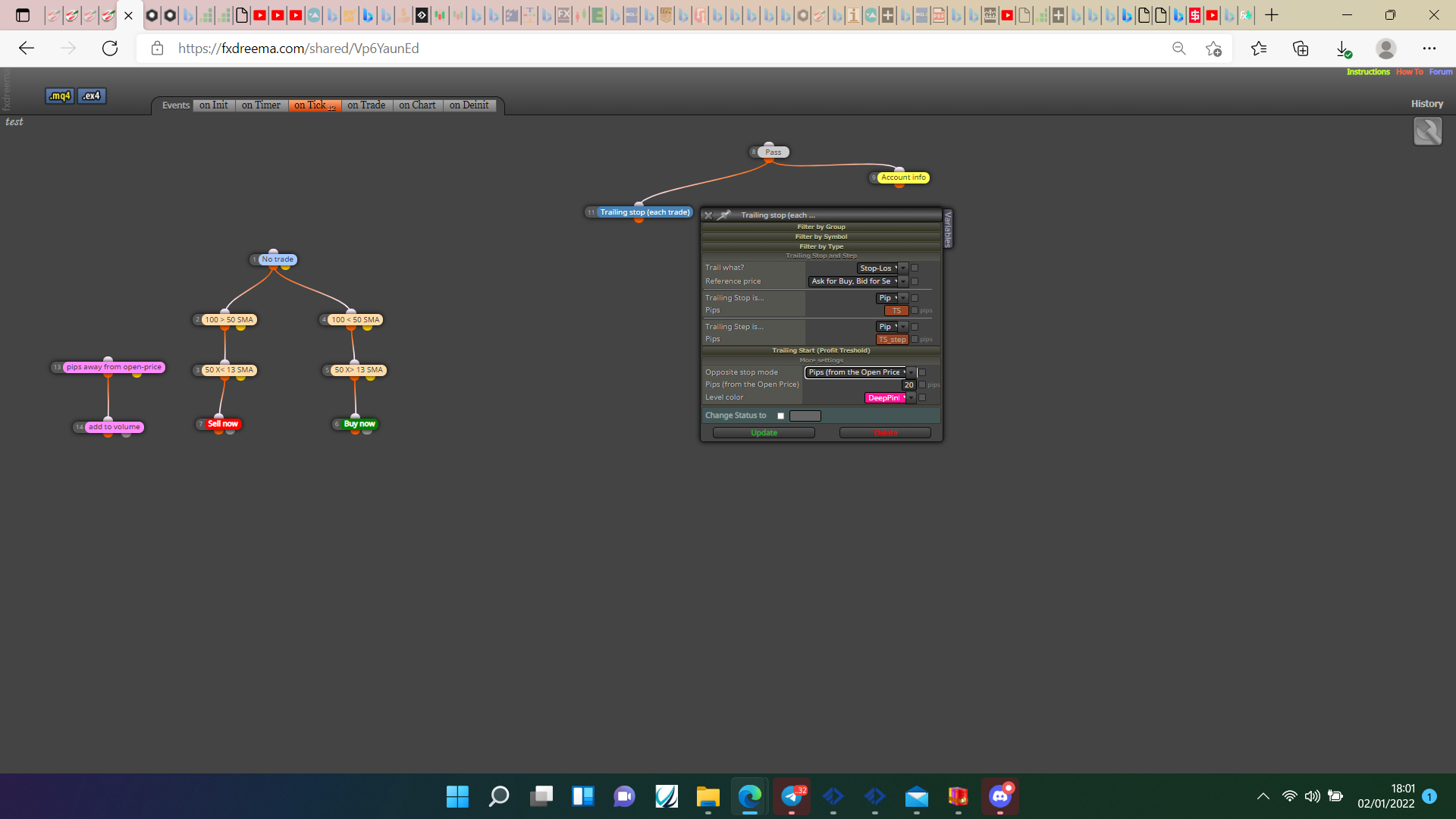Image resolution: width=1456 pixels, height=819 pixels.
Task: Open Trailing Step is... unit dropdown
Action: [892, 327]
